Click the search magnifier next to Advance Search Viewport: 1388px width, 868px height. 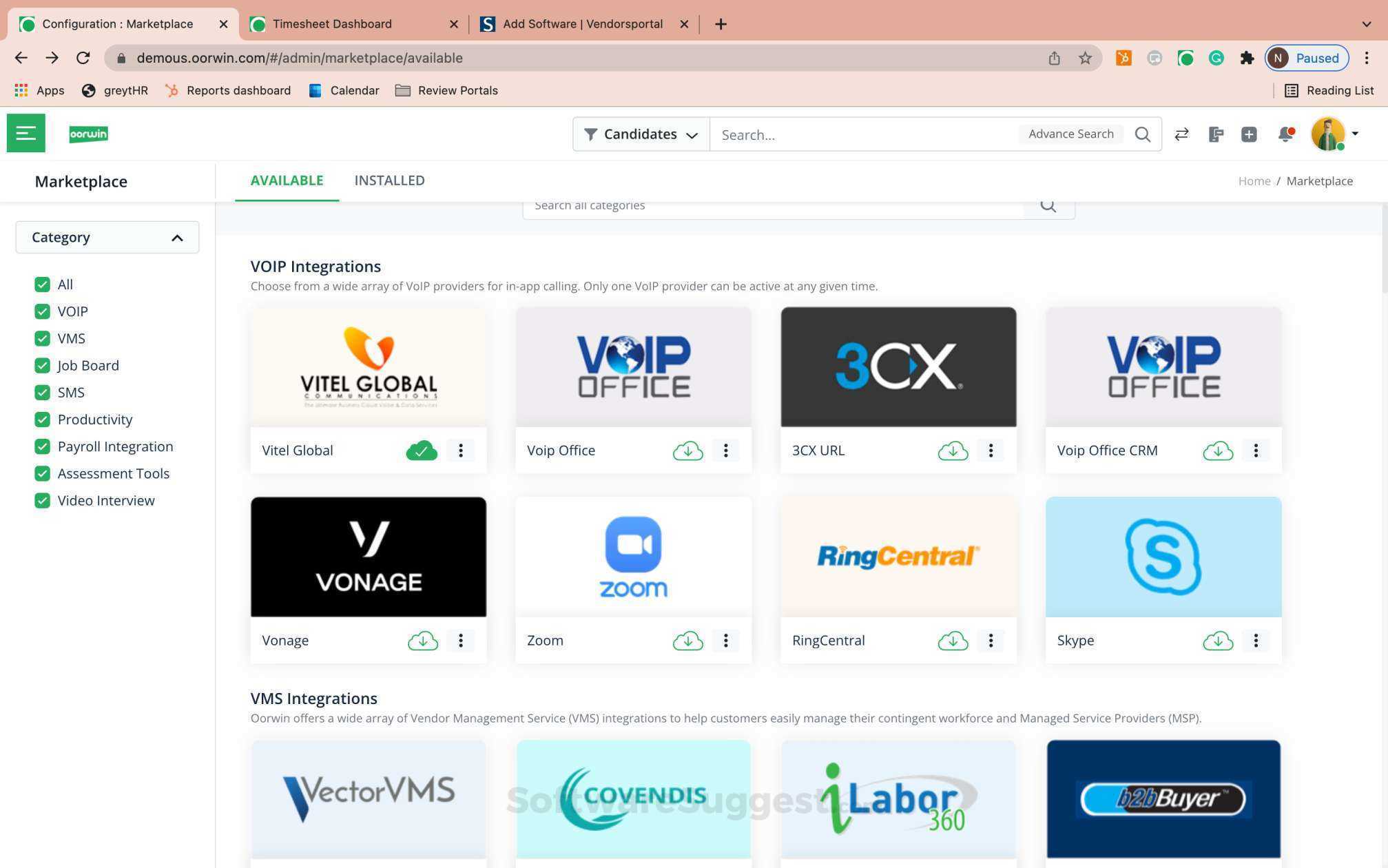1142,134
